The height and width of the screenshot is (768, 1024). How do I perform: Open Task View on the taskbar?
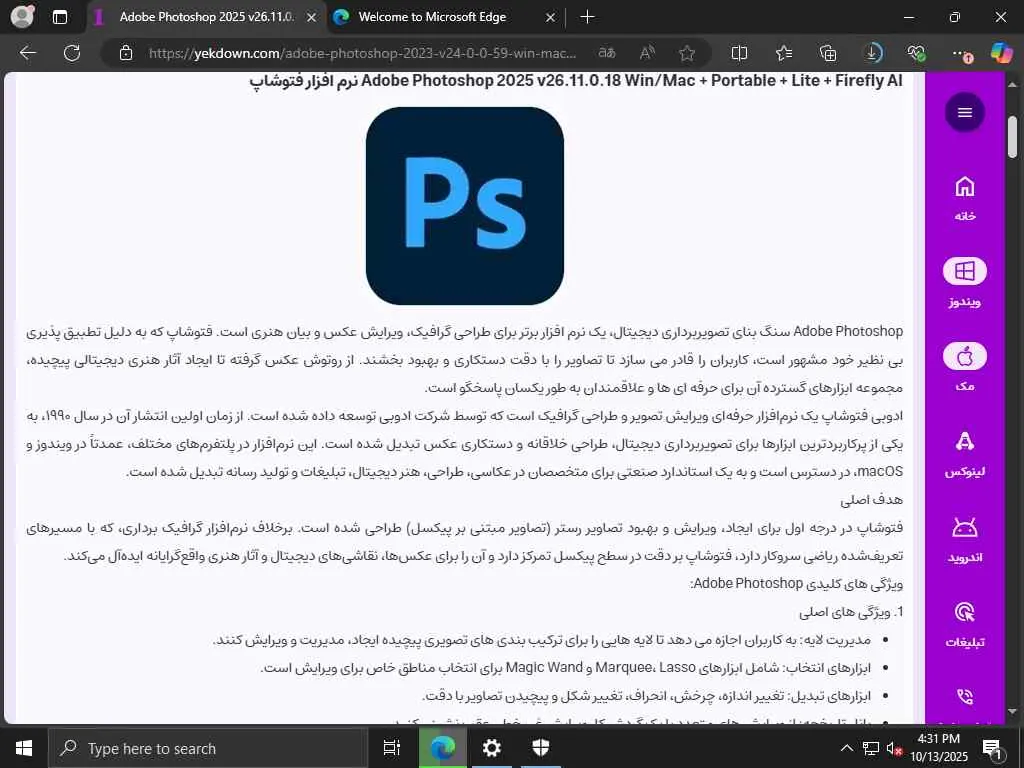pyautogui.click(x=392, y=748)
